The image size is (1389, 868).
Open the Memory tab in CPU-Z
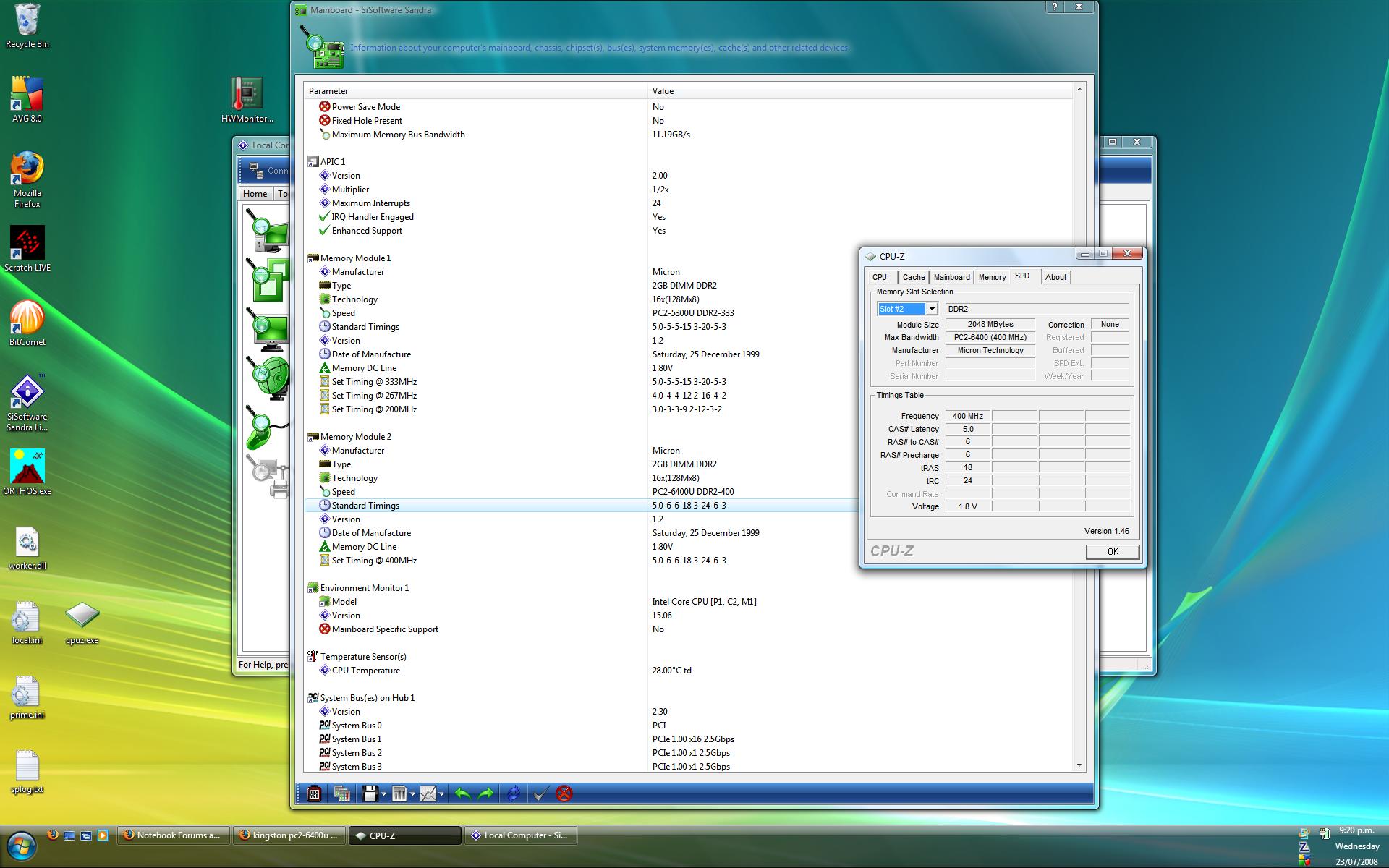[x=992, y=277]
